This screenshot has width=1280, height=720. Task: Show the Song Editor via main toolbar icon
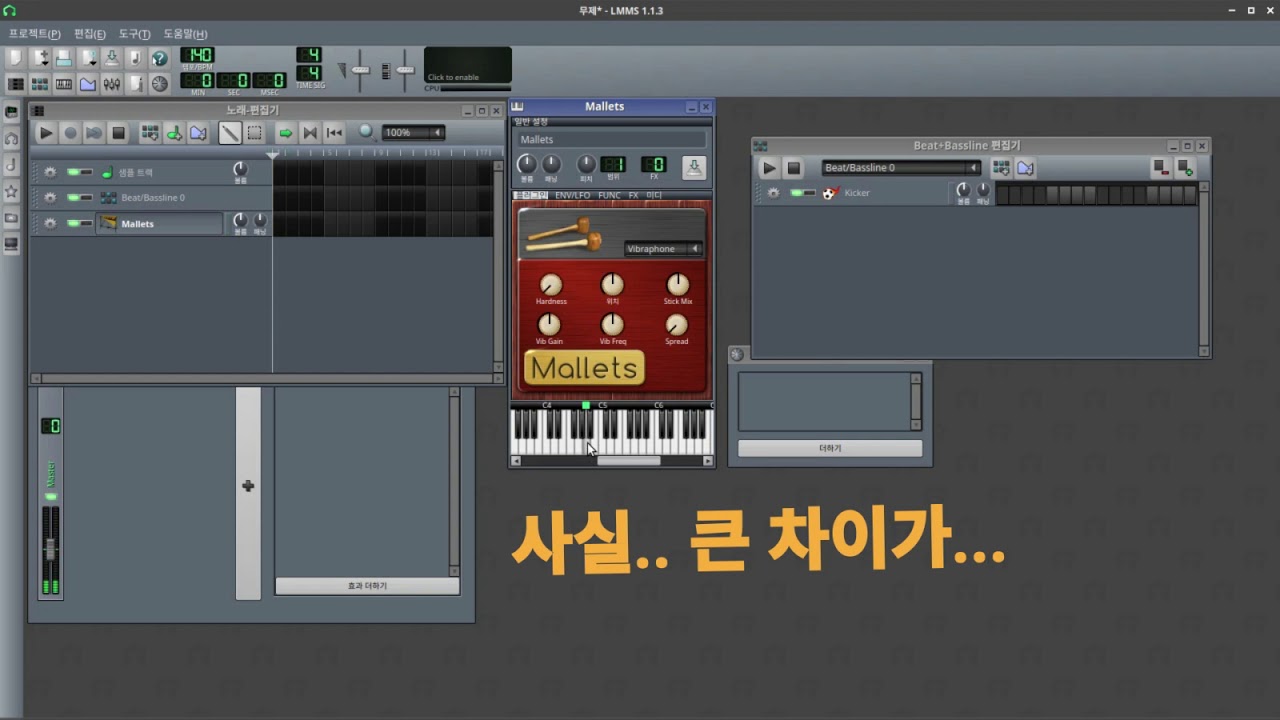click(x=16, y=84)
